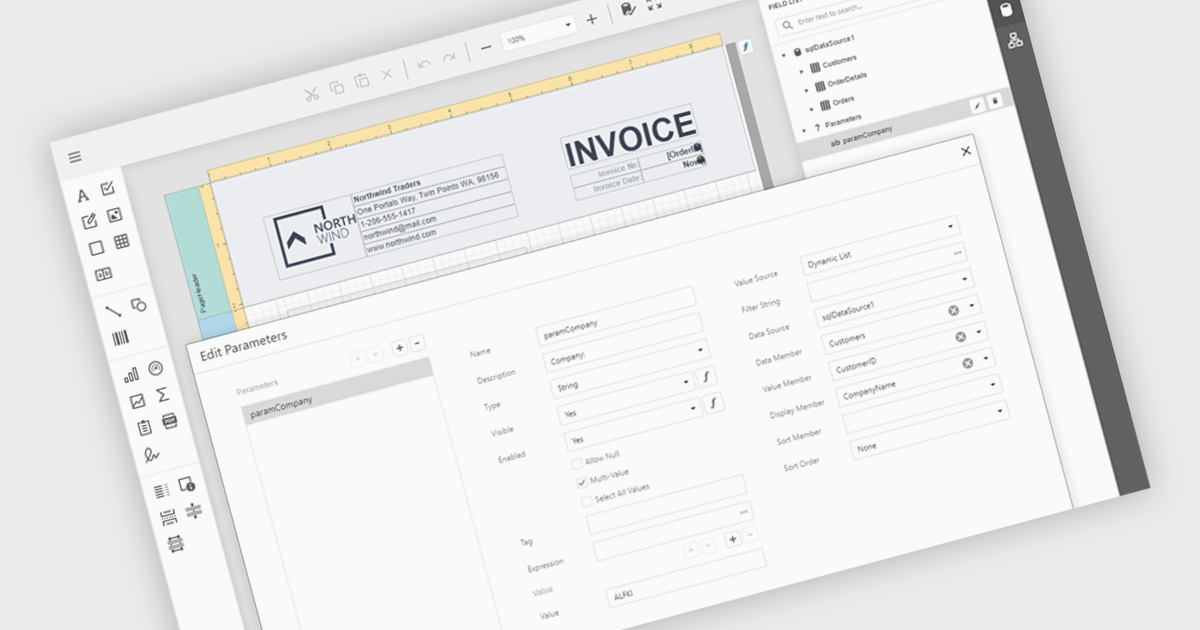Click the Paste icon in toolbar
Screen dimensions: 1200x630
pos(362,81)
